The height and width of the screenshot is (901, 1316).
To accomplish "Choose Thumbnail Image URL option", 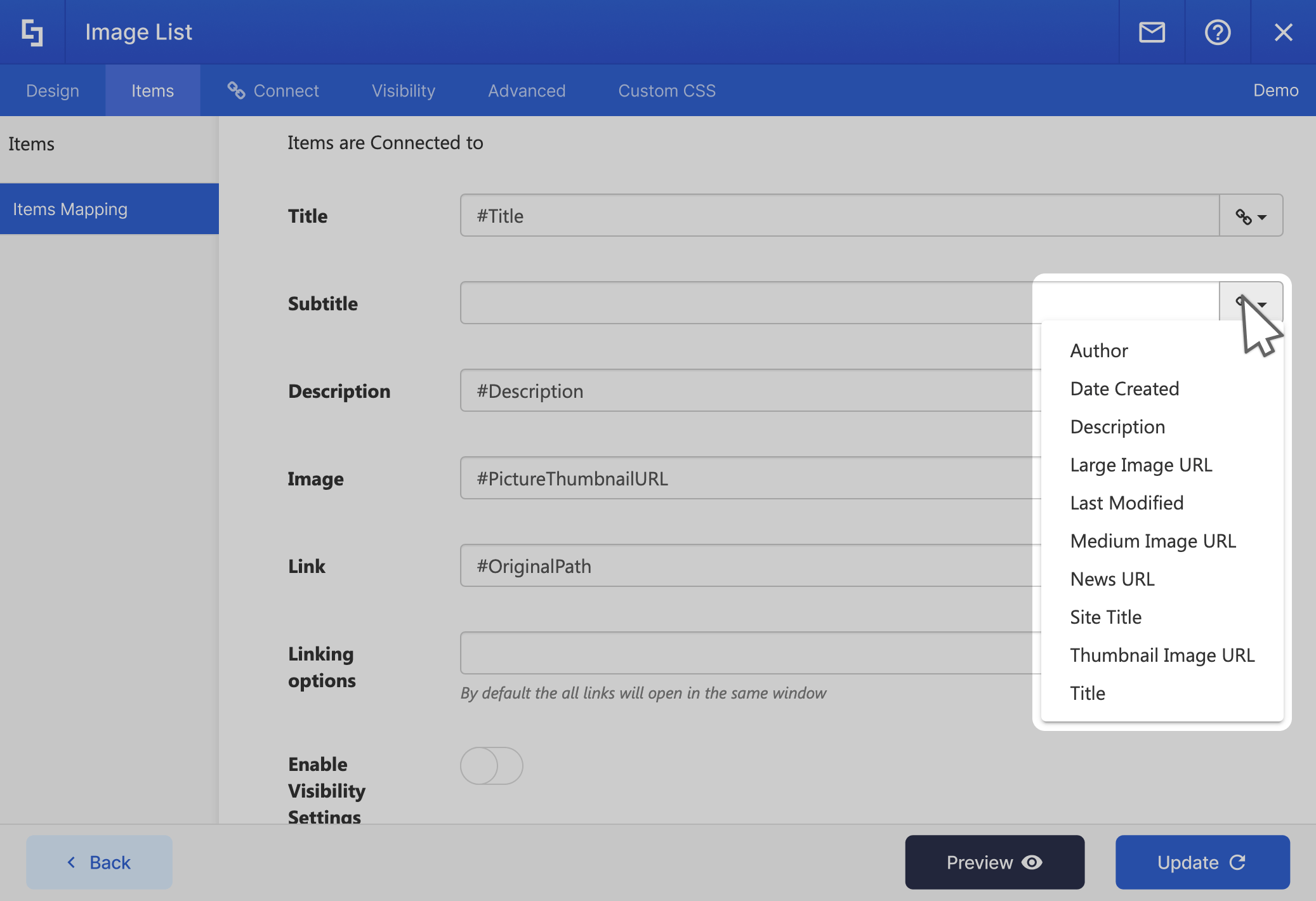I will click(x=1162, y=655).
